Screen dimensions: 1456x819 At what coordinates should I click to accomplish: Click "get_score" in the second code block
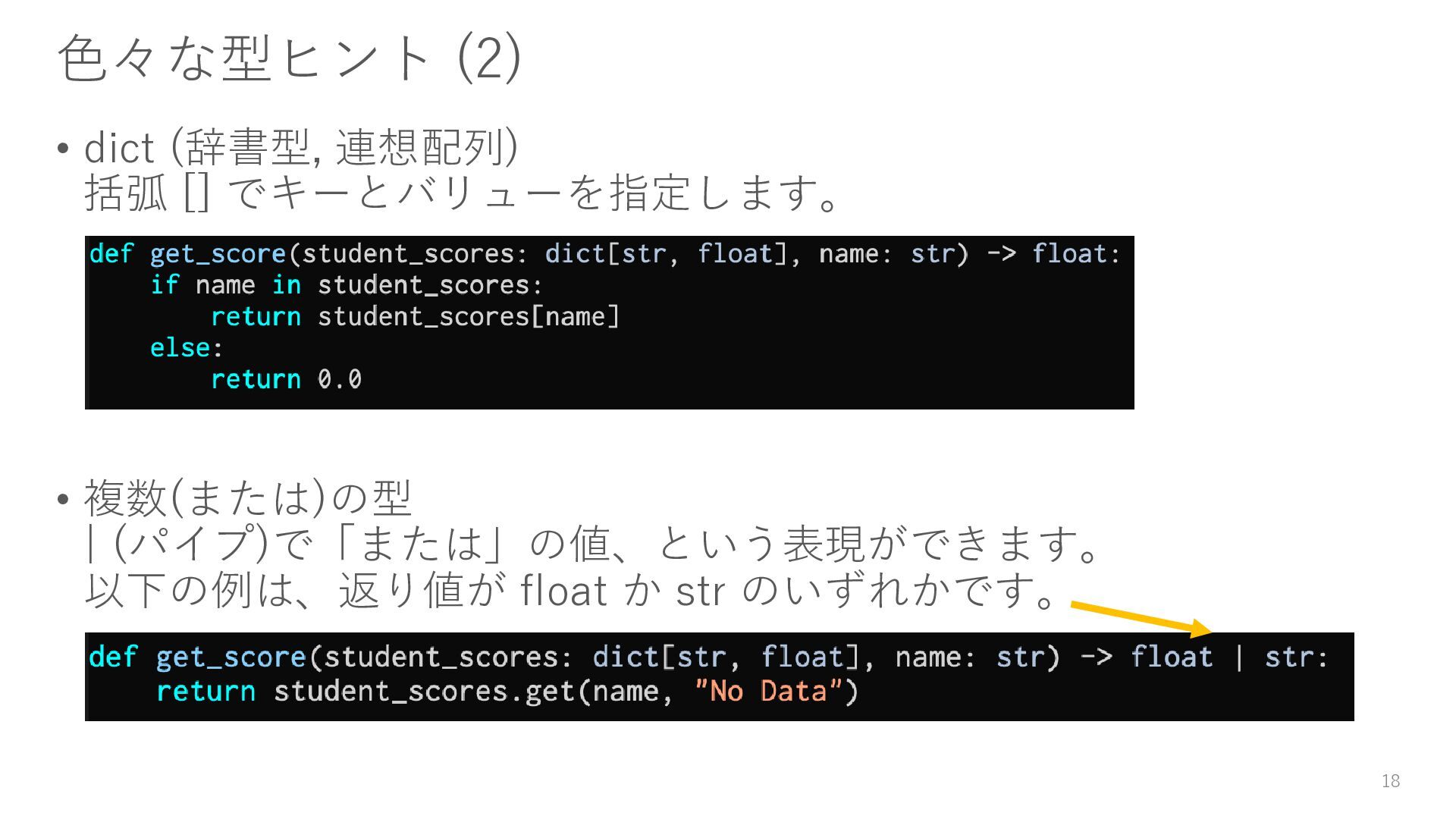(231, 657)
